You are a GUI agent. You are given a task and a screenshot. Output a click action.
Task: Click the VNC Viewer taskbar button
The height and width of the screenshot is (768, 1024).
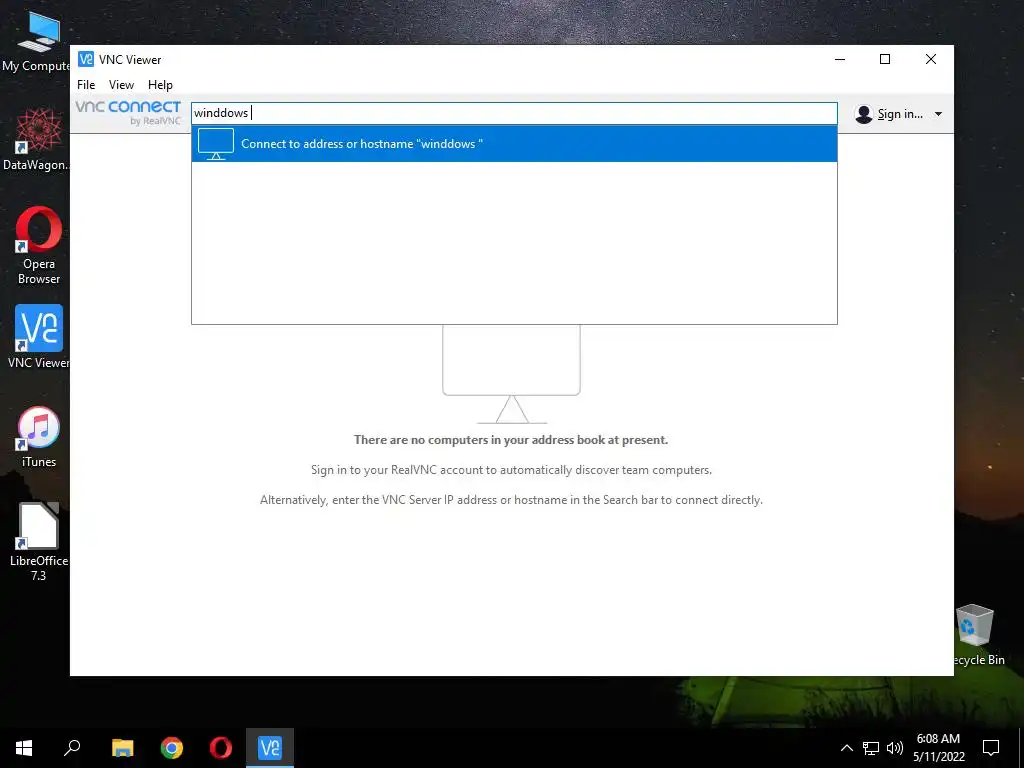click(x=270, y=748)
